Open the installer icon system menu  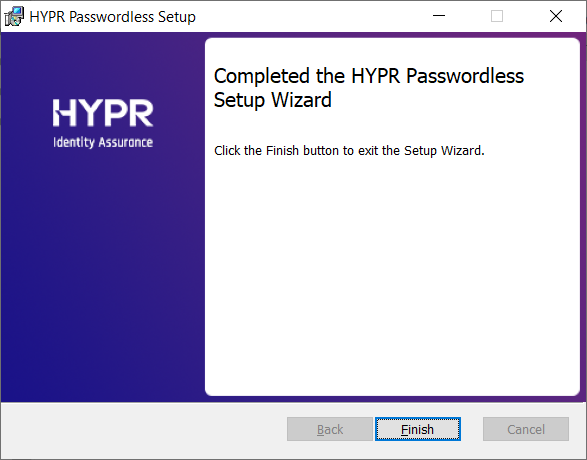point(14,16)
